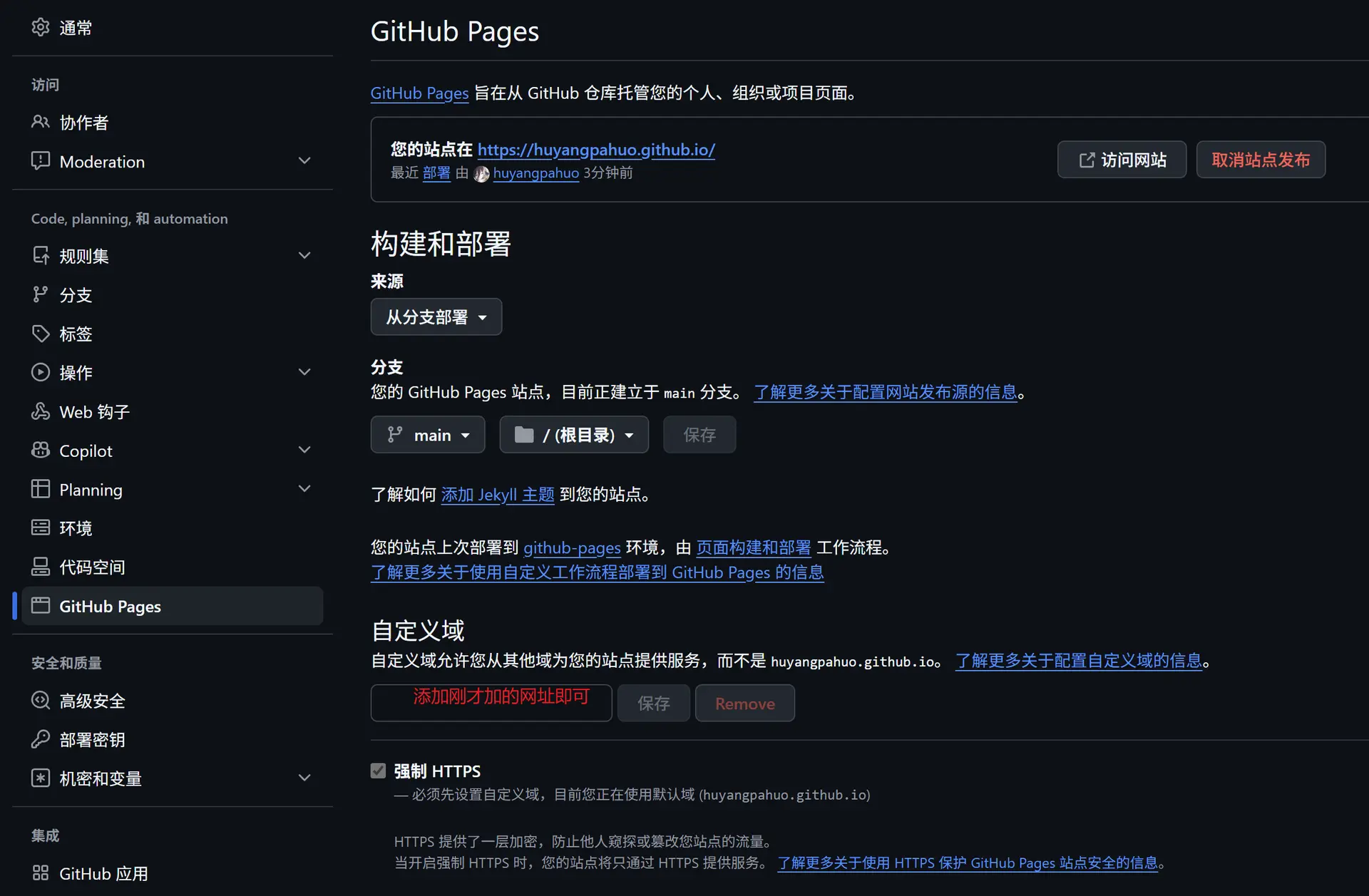
Task: Open 高级安全 settings page
Action: tap(173, 701)
